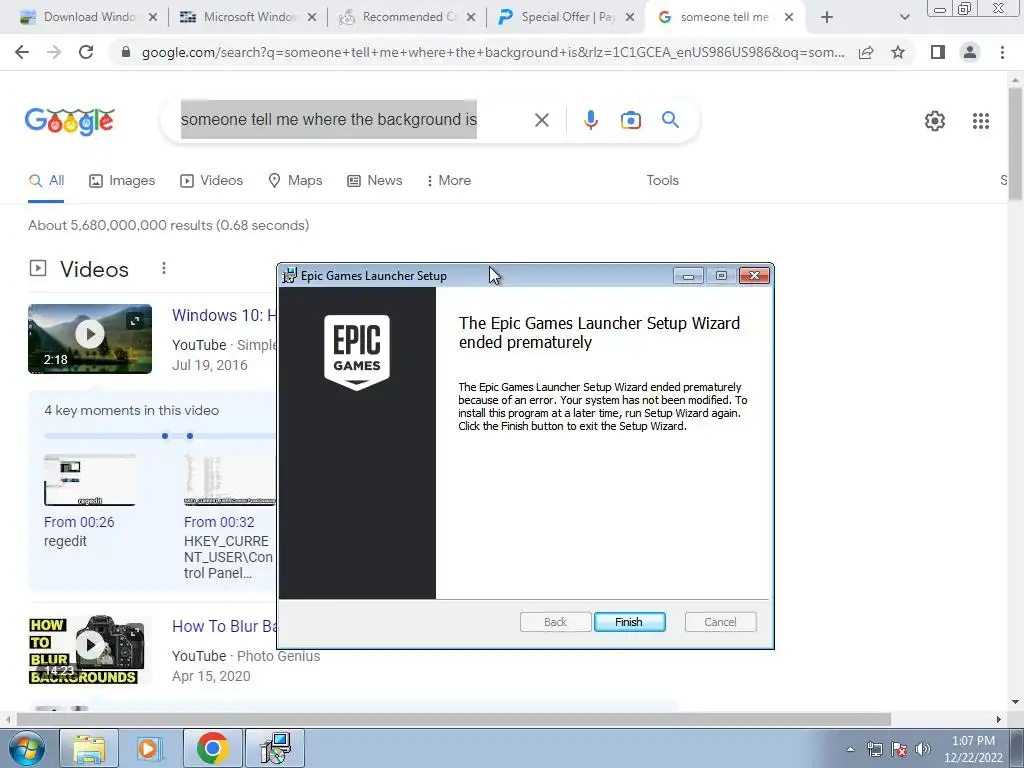The width and height of the screenshot is (1024, 768).
Task: Play the How To Blur Backgrounds video thumbnail
Action: coord(90,650)
